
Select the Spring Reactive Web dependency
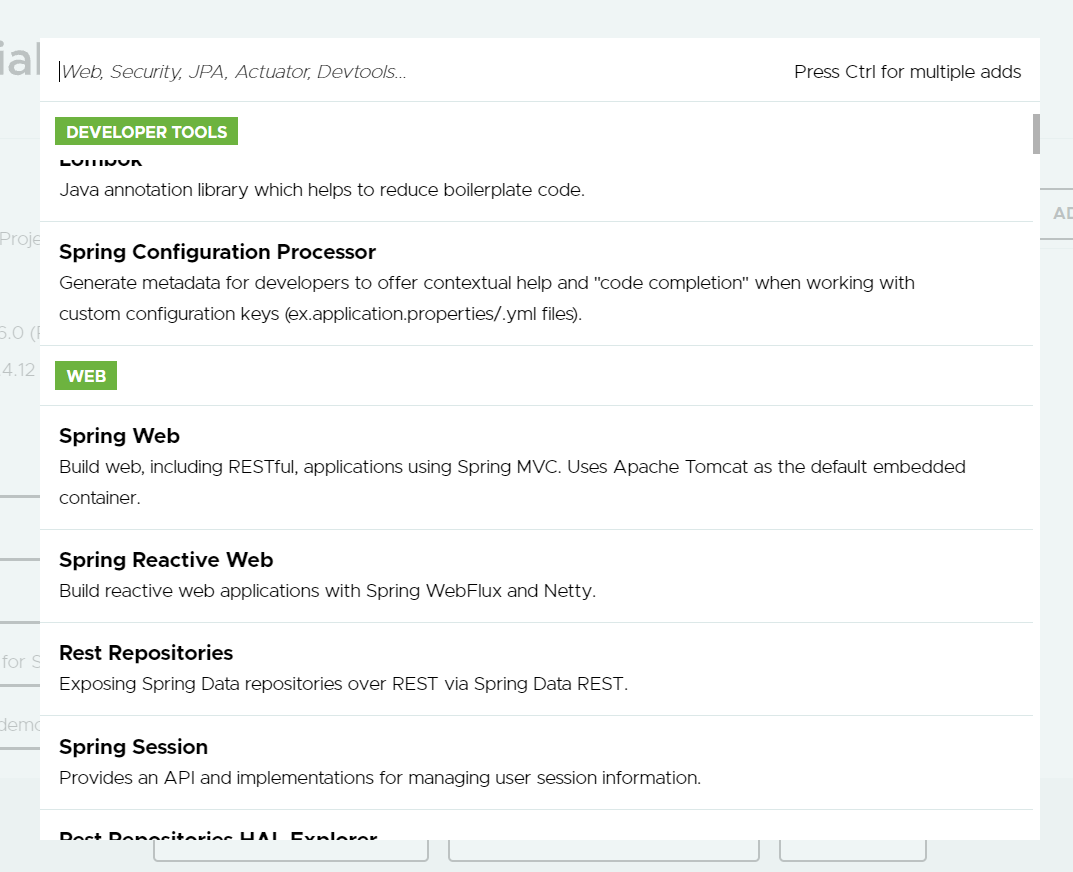click(536, 576)
